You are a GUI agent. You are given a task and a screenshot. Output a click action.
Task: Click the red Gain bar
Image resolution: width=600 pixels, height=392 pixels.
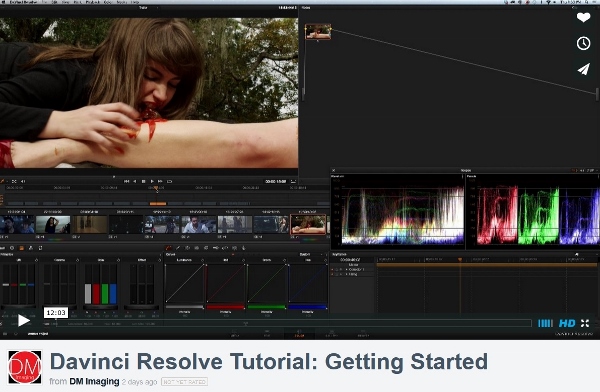coord(96,294)
